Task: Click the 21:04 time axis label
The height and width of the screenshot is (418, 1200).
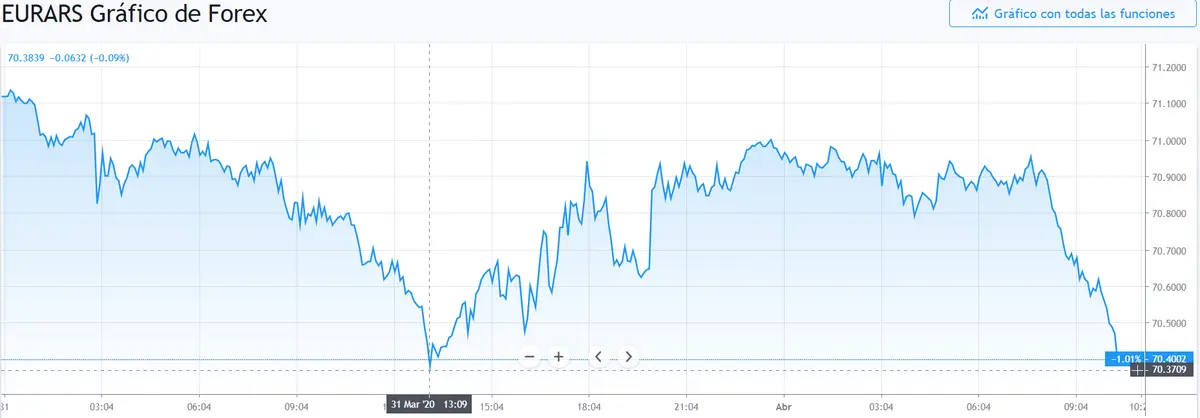Action: 686,406
